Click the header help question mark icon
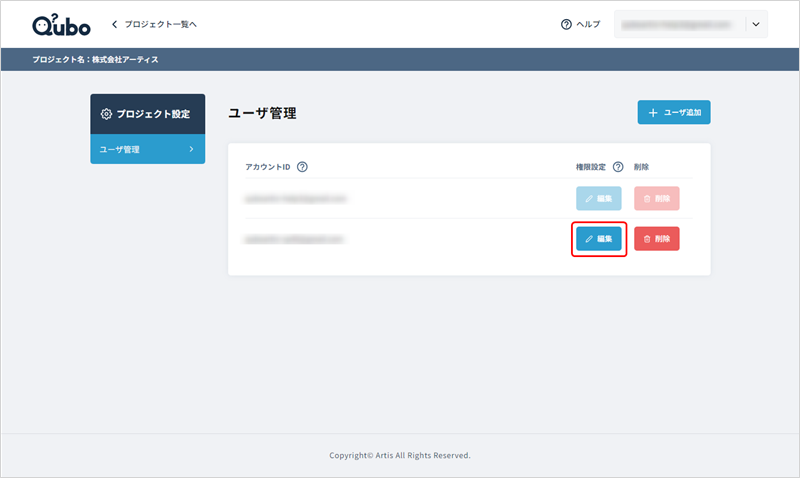 point(566,24)
